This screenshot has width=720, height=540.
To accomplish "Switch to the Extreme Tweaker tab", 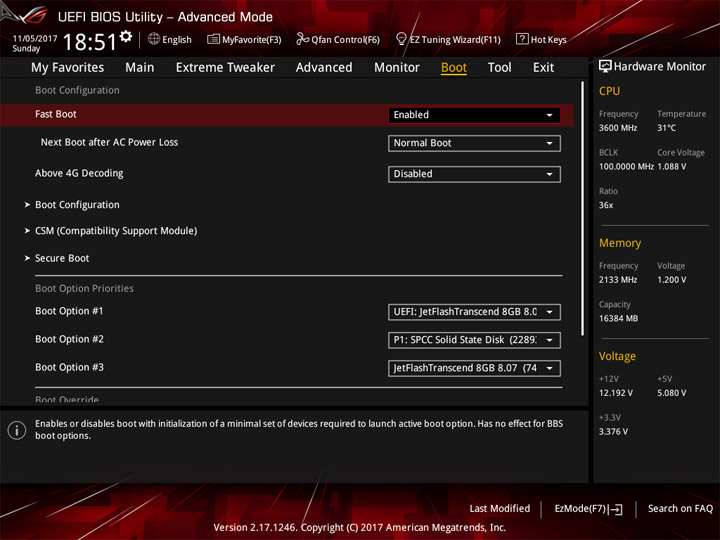I will click(225, 67).
